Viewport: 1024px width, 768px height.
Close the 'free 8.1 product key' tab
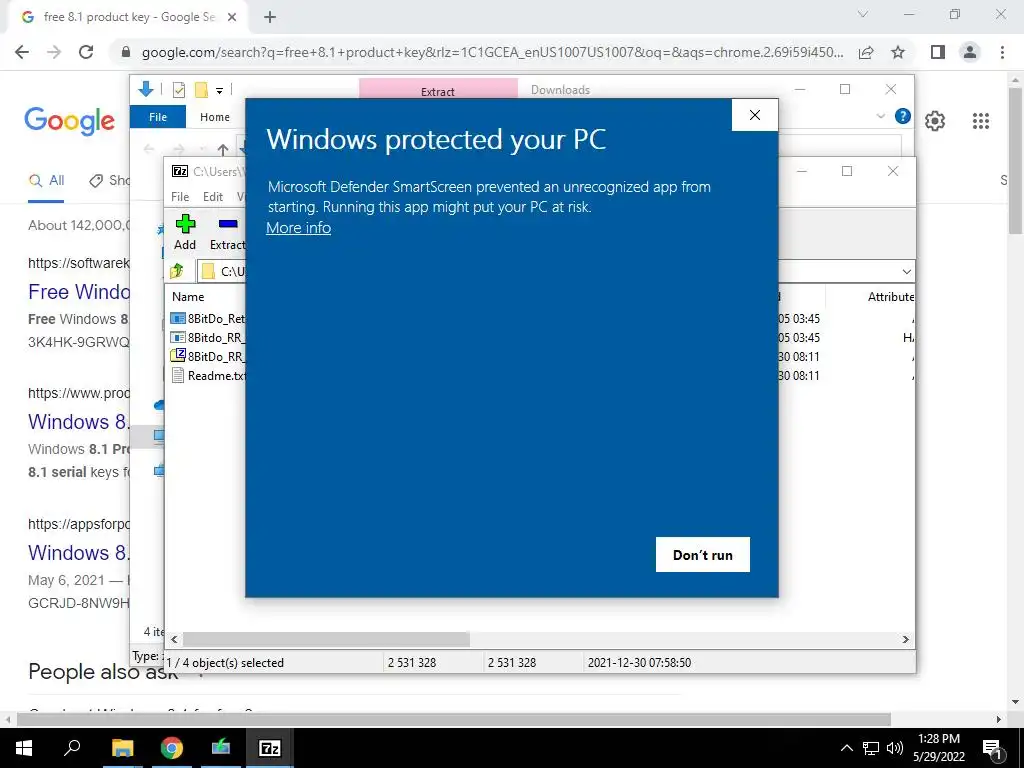[232, 18]
